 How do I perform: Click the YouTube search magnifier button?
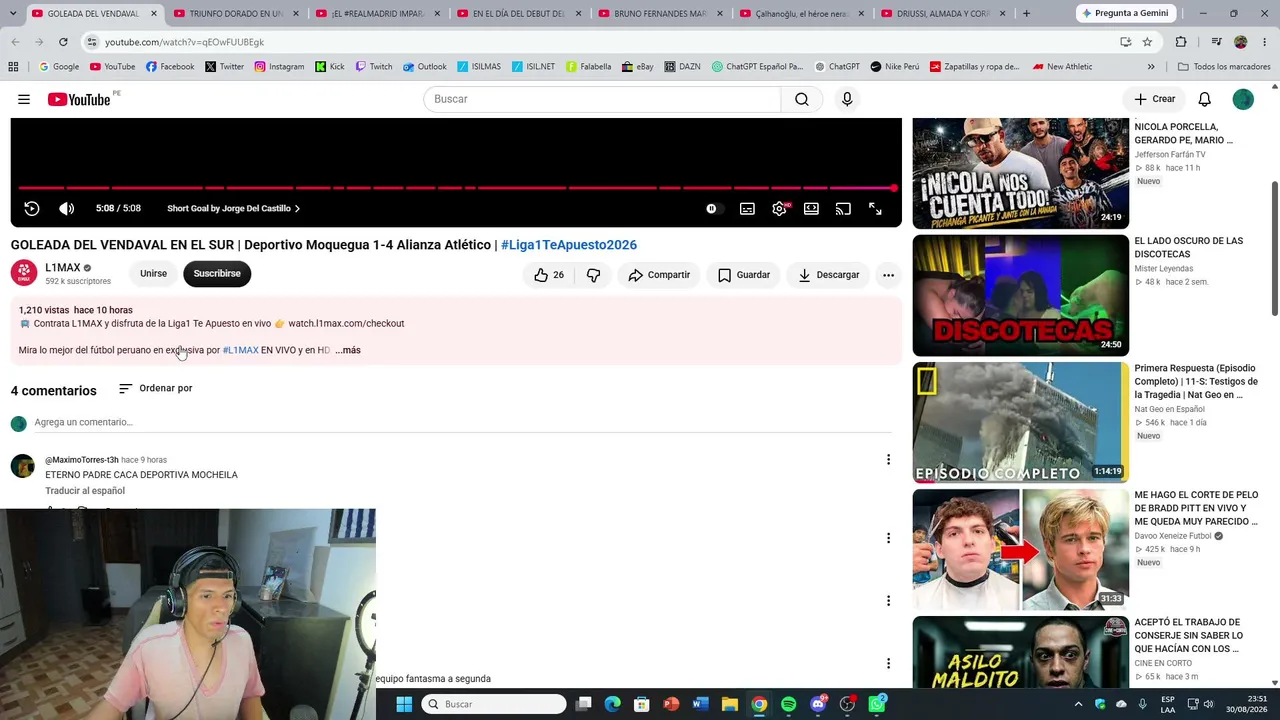(802, 99)
